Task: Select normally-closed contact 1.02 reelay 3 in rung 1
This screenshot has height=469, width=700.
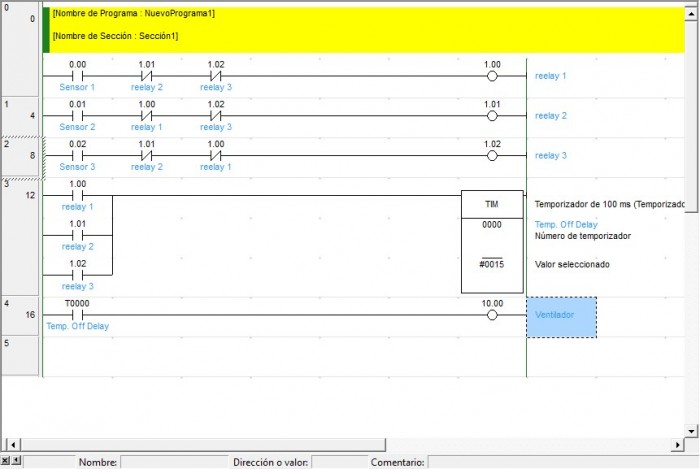Action: pyautogui.click(x=216, y=116)
